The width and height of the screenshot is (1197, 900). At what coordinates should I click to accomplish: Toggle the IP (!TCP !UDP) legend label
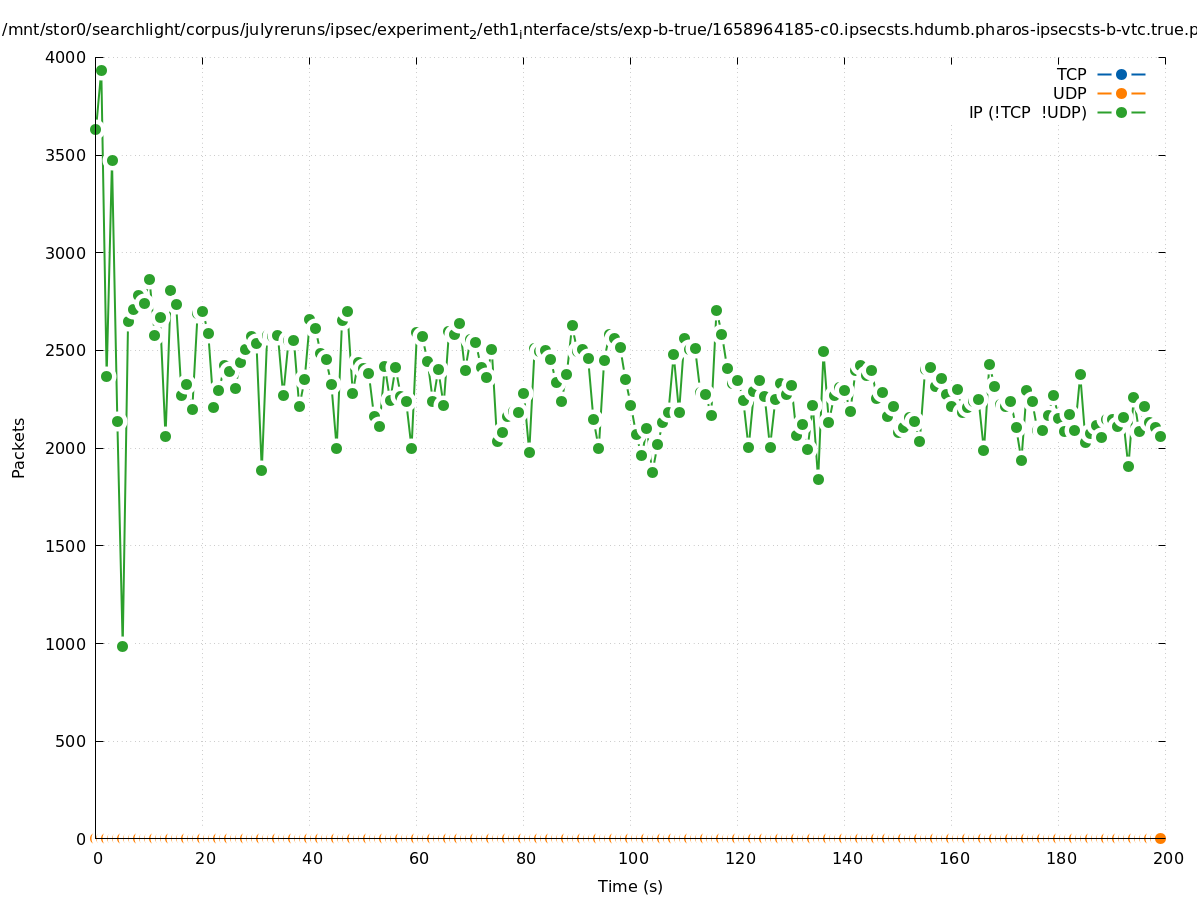(1027, 112)
